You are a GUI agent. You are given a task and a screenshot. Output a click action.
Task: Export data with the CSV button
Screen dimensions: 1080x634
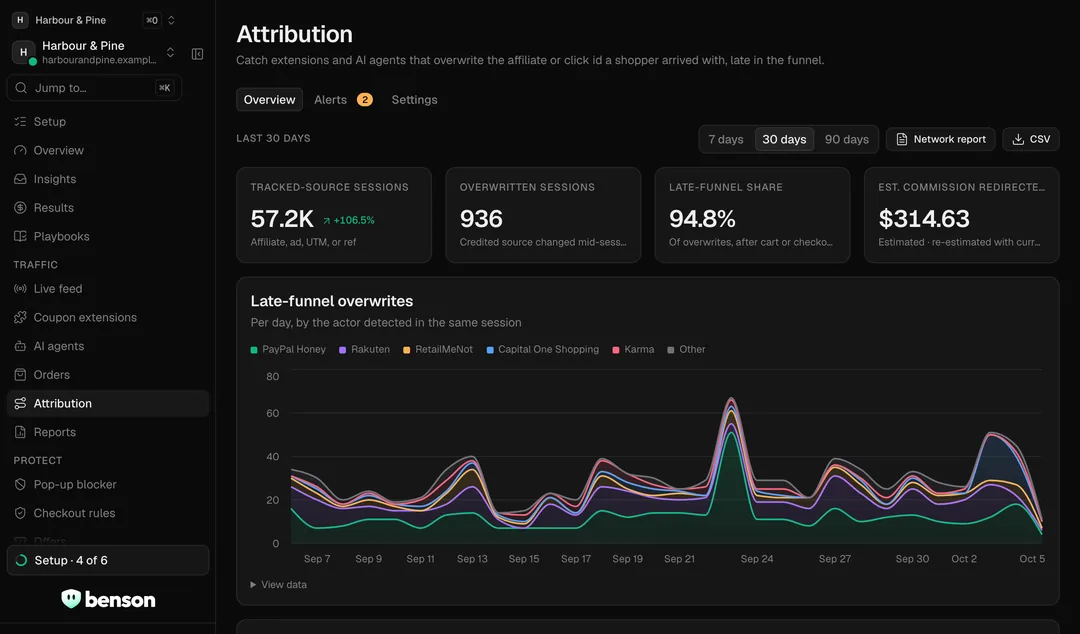pyautogui.click(x=1030, y=139)
